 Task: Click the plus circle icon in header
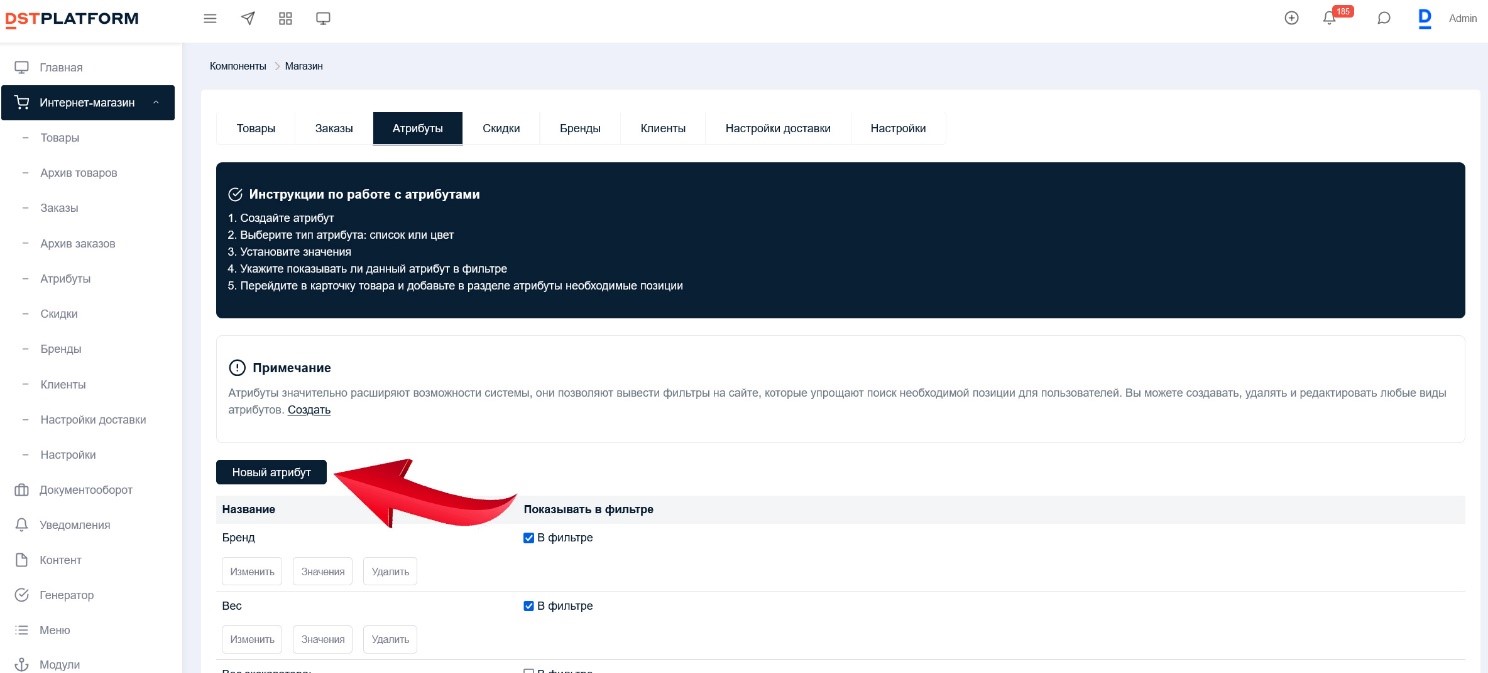tap(1291, 18)
